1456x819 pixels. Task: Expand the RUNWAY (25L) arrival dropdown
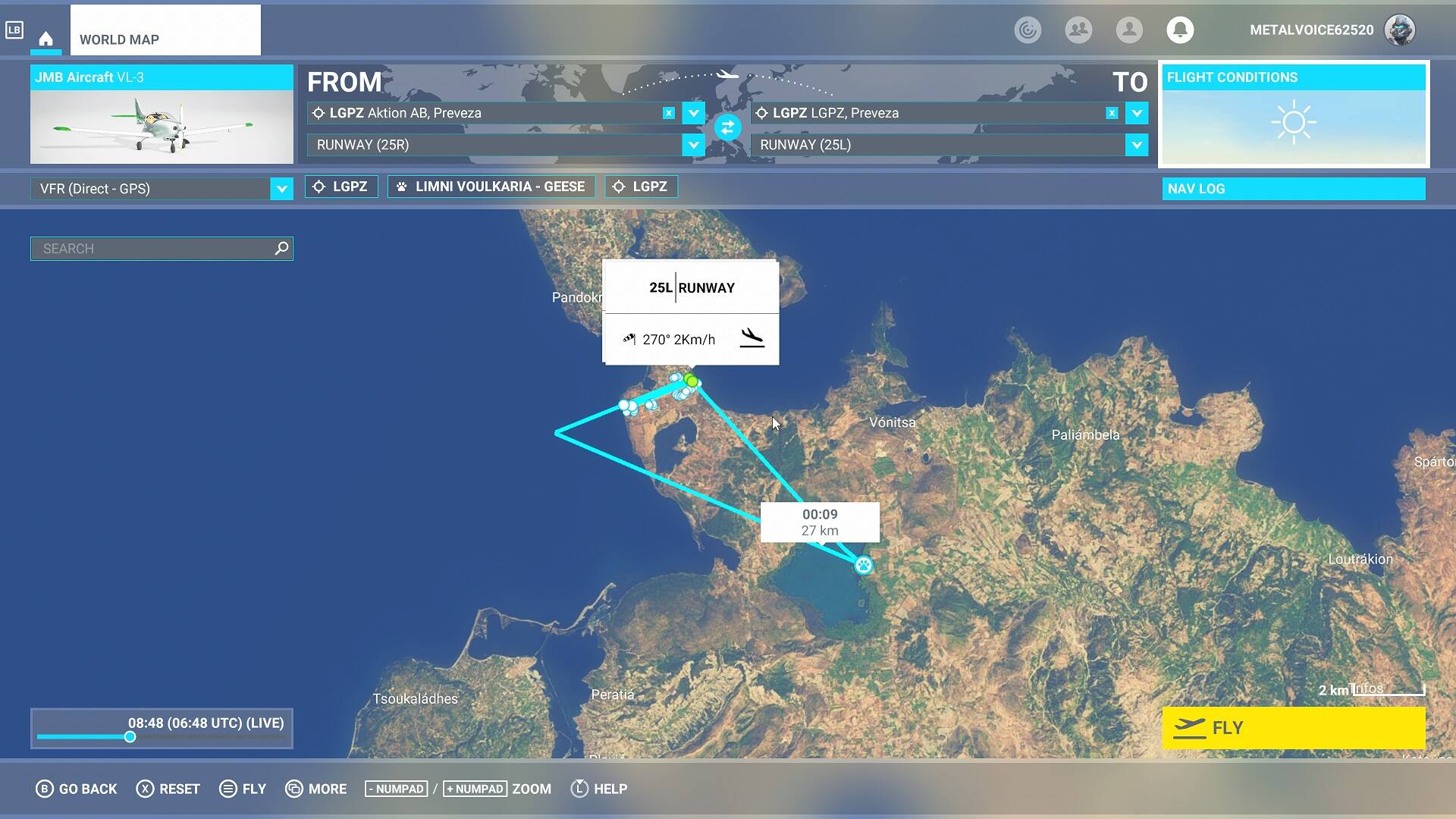pyautogui.click(x=1136, y=145)
